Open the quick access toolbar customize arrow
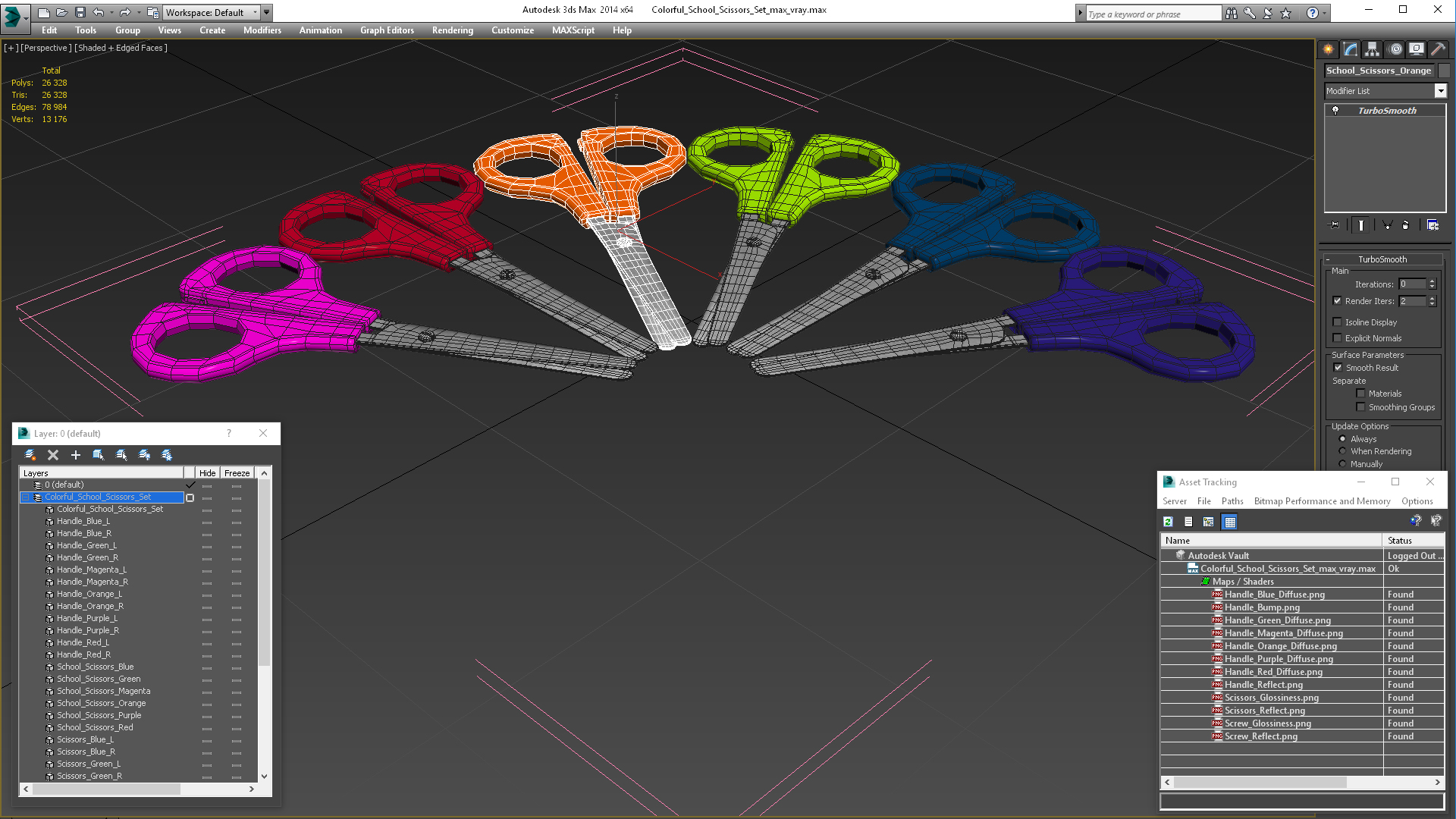This screenshot has height=819, width=1456. click(x=267, y=13)
